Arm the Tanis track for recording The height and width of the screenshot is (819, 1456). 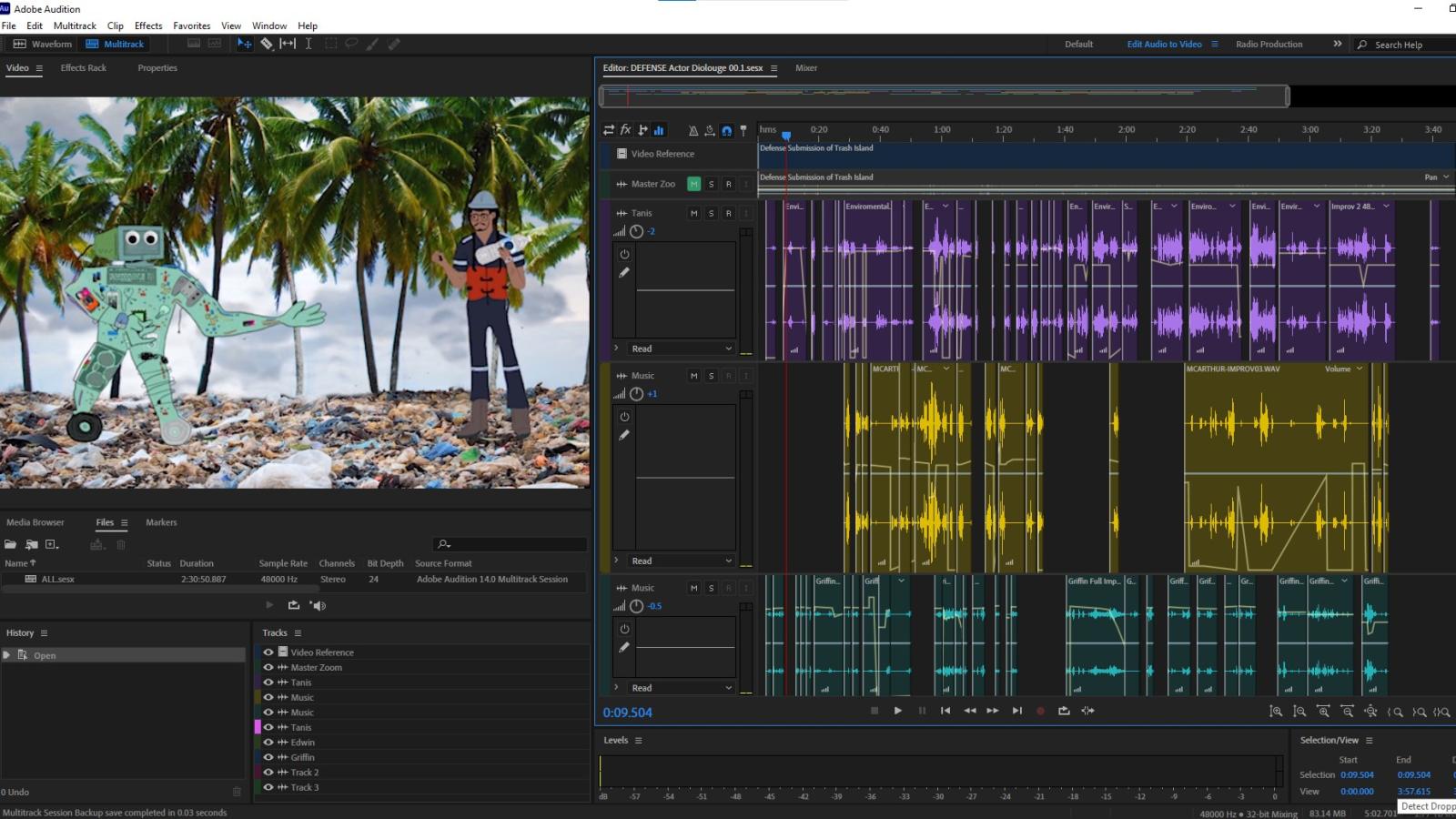click(x=728, y=213)
